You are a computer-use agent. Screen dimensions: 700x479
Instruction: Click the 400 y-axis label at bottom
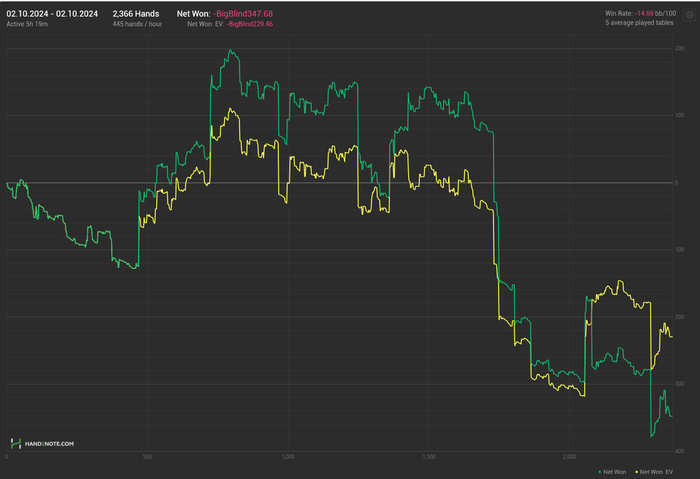679,451
